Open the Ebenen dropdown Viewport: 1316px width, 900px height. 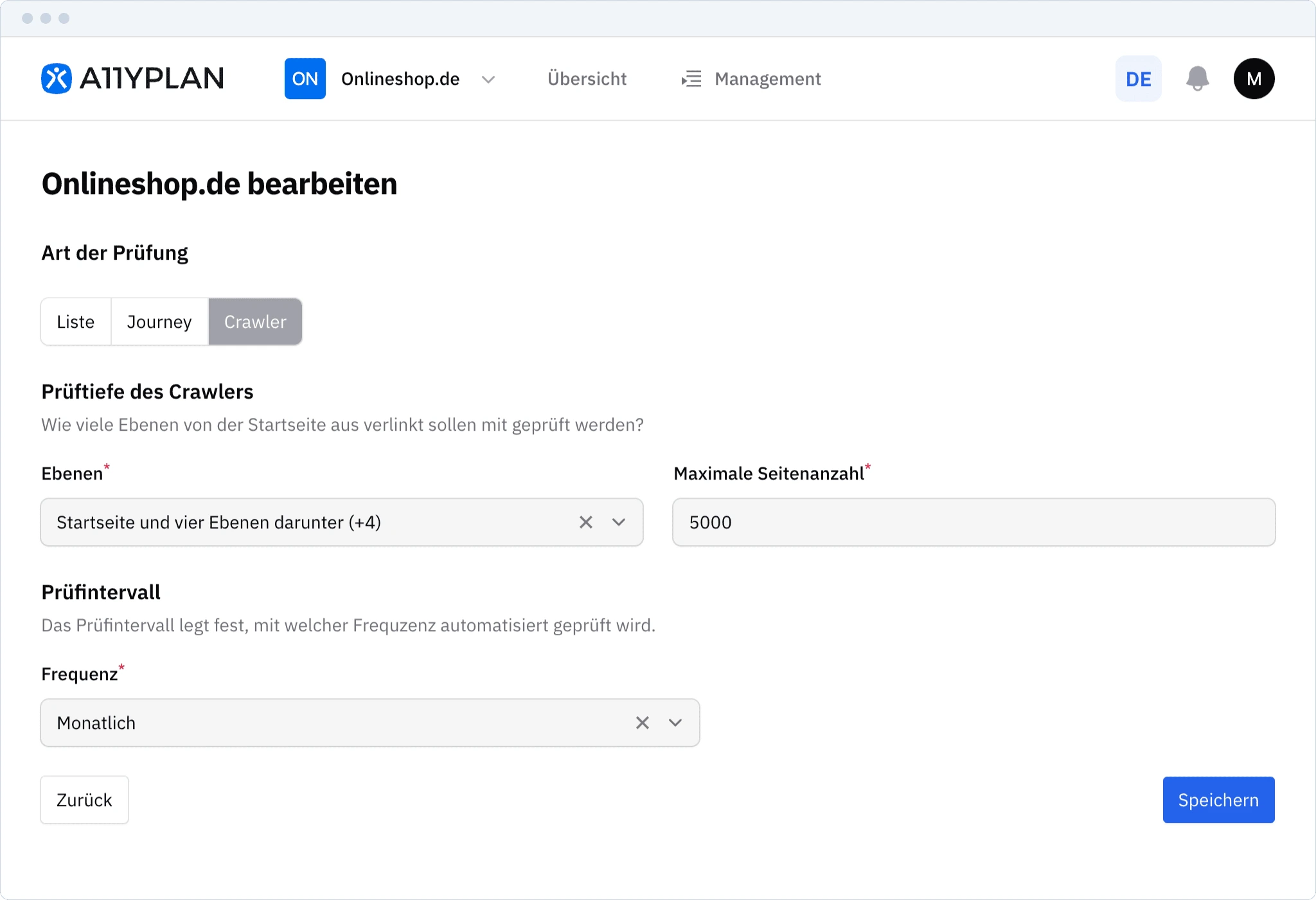tap(619, 522)
